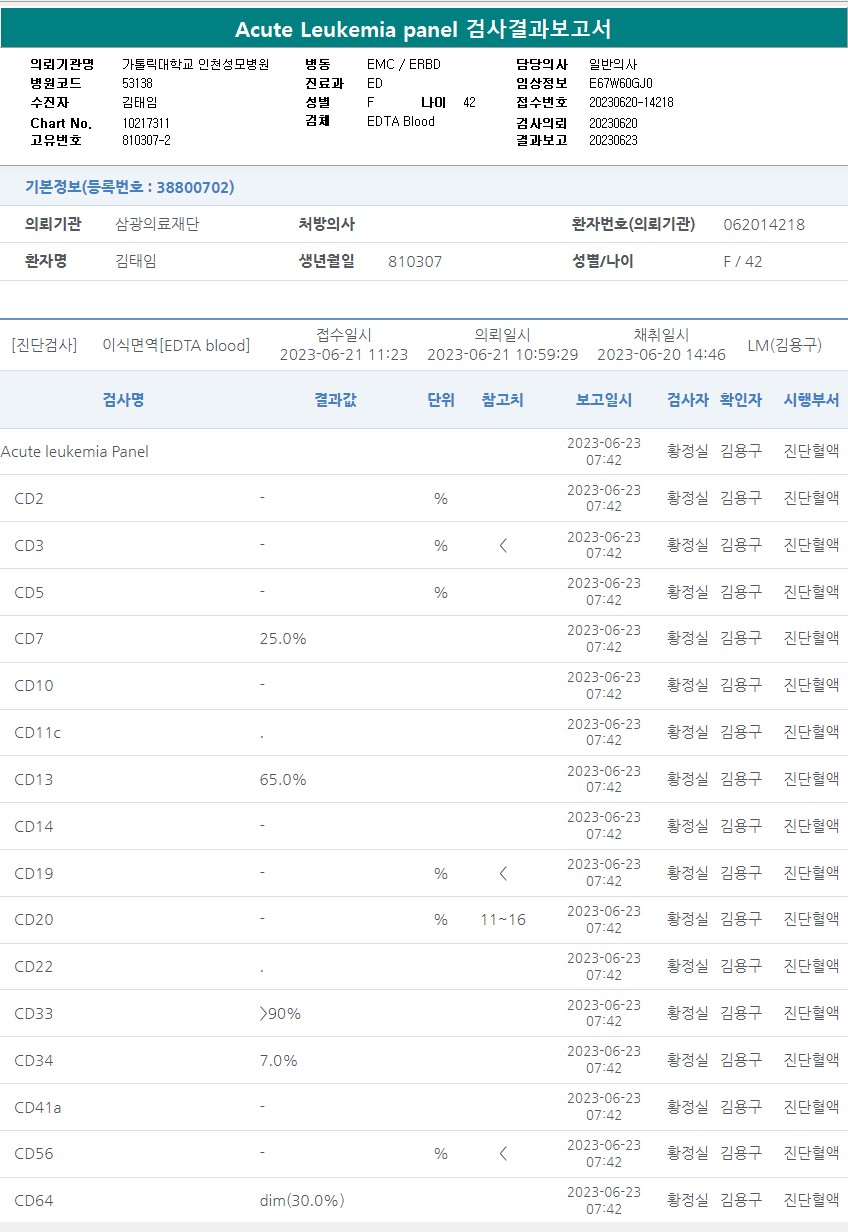Click the 보고일시 column header
Screen dimensions: 848x1232
[x=604, y=400]
